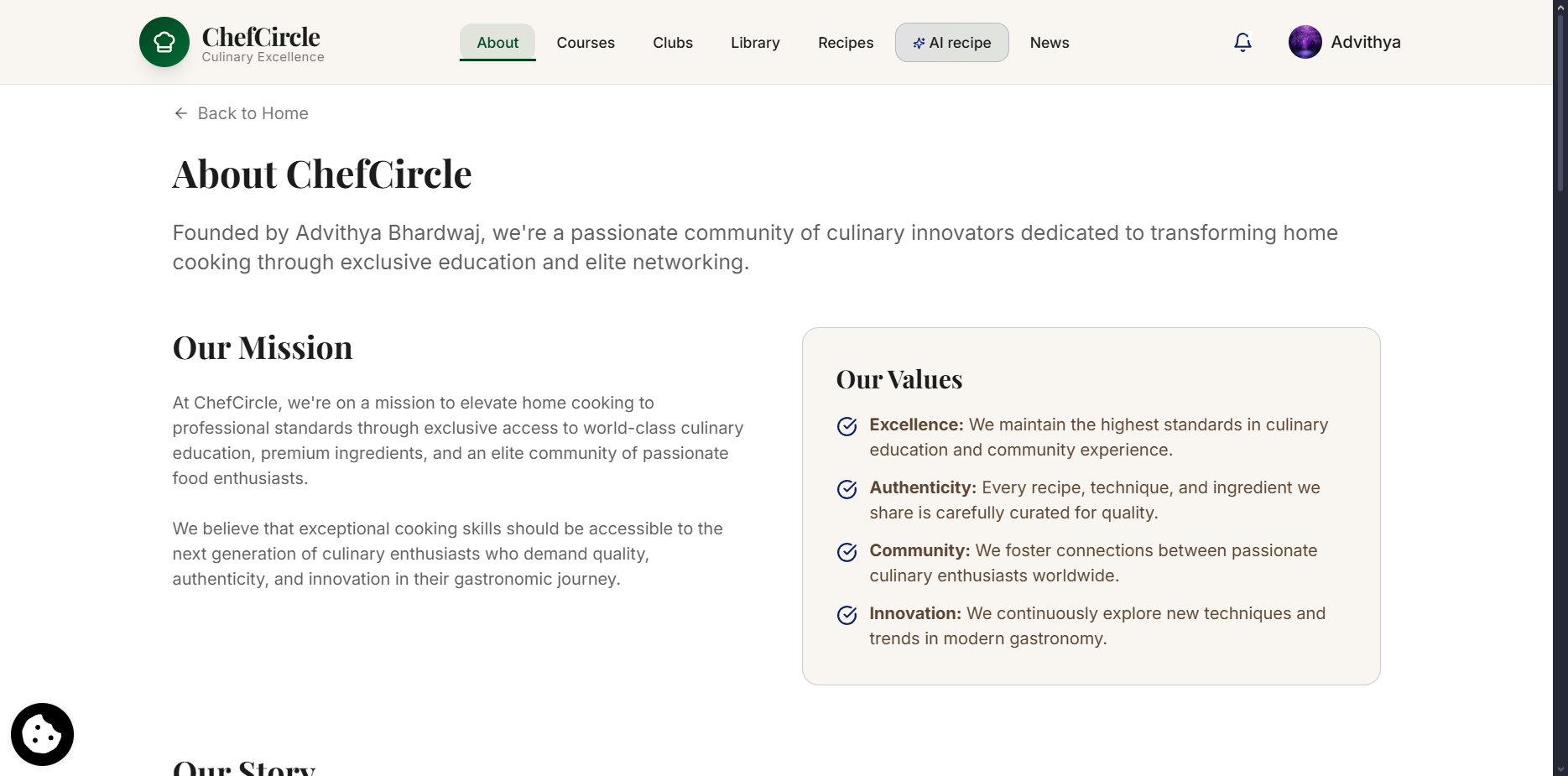Select Recipes in the navigation

click(846, 43)
